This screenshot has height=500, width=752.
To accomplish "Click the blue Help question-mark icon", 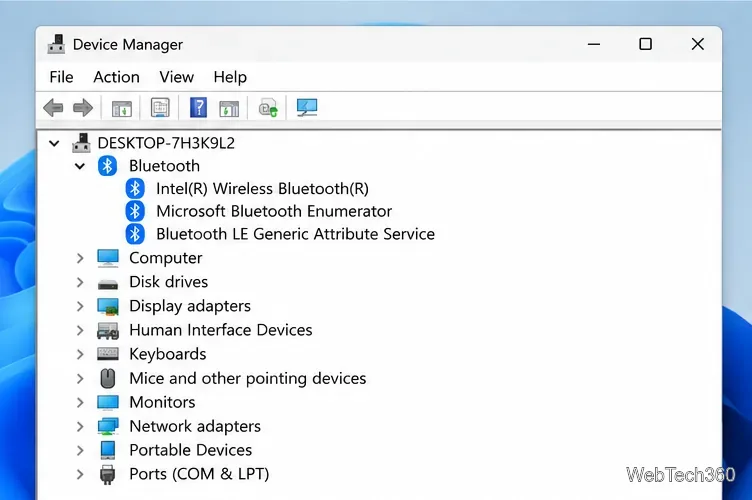I will point(198,107).
